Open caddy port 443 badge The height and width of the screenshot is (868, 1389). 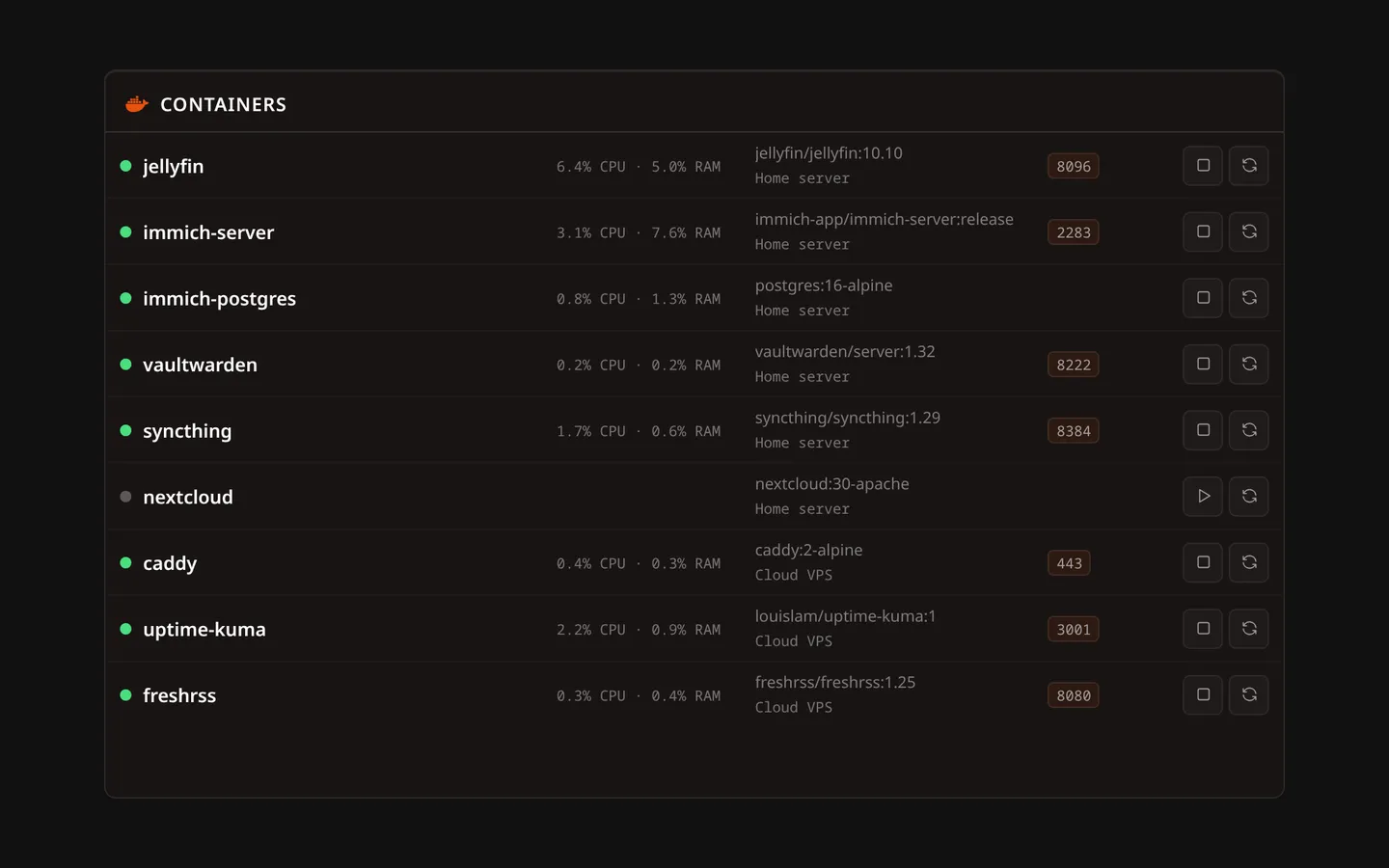click(1069, 563)
